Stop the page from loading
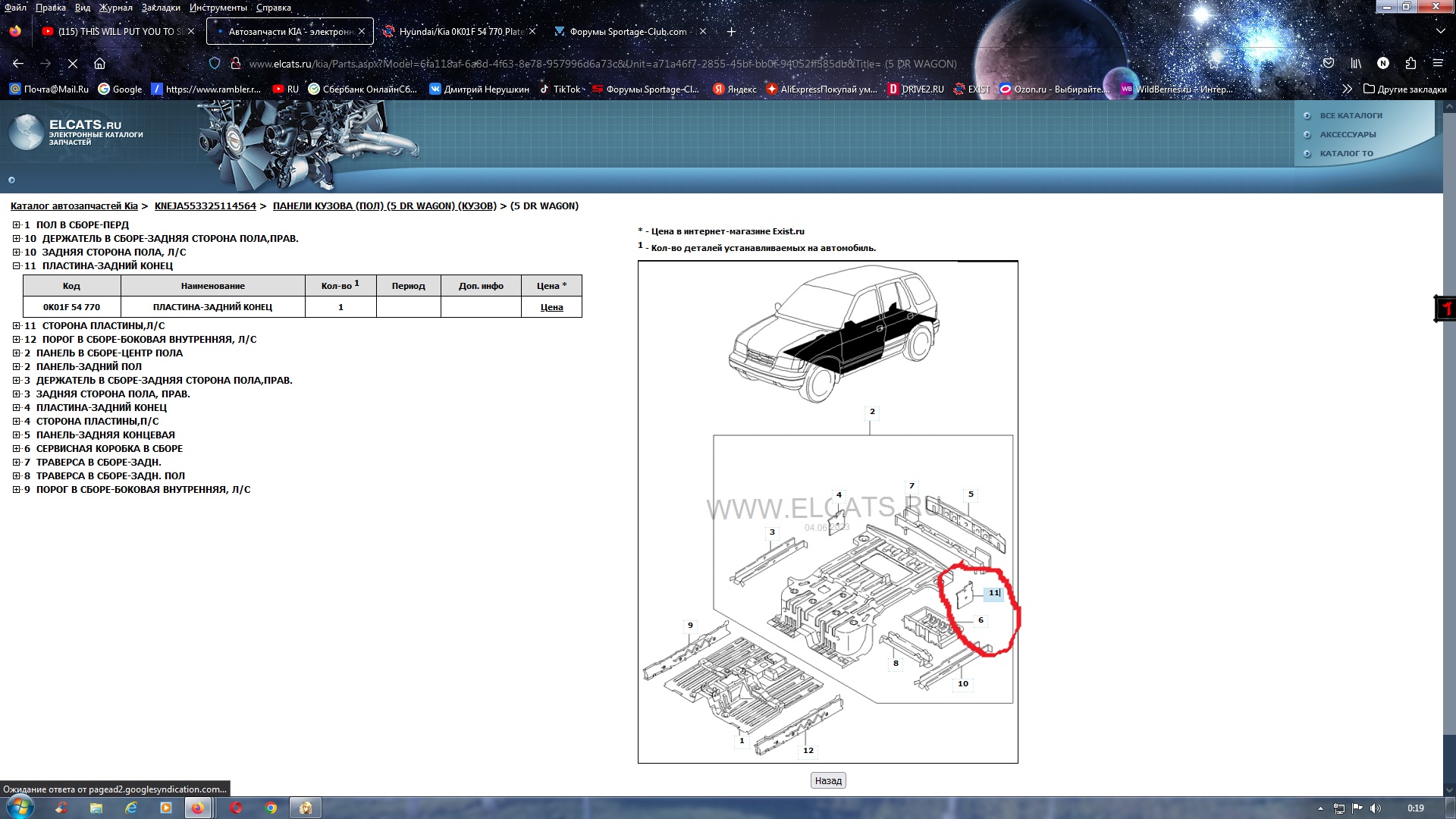 pos(73,64)
